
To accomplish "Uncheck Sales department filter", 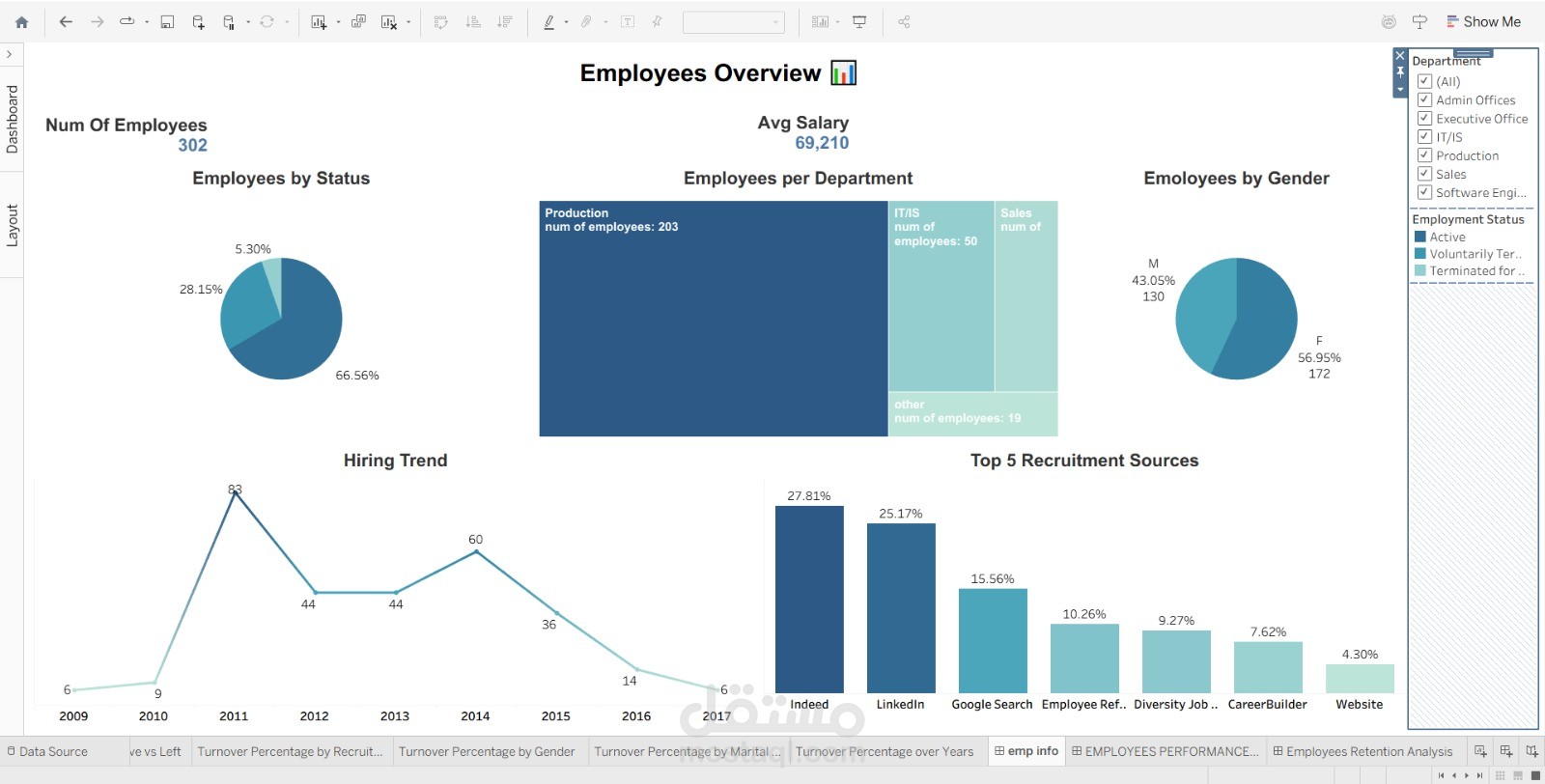I will 1424,173.
